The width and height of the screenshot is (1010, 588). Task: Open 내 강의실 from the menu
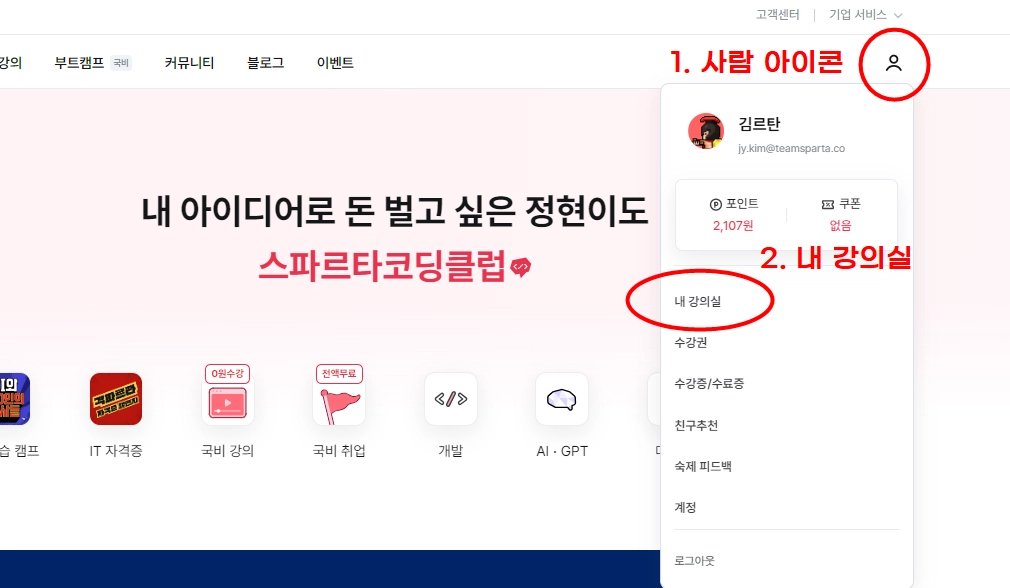tap(698, 301)
